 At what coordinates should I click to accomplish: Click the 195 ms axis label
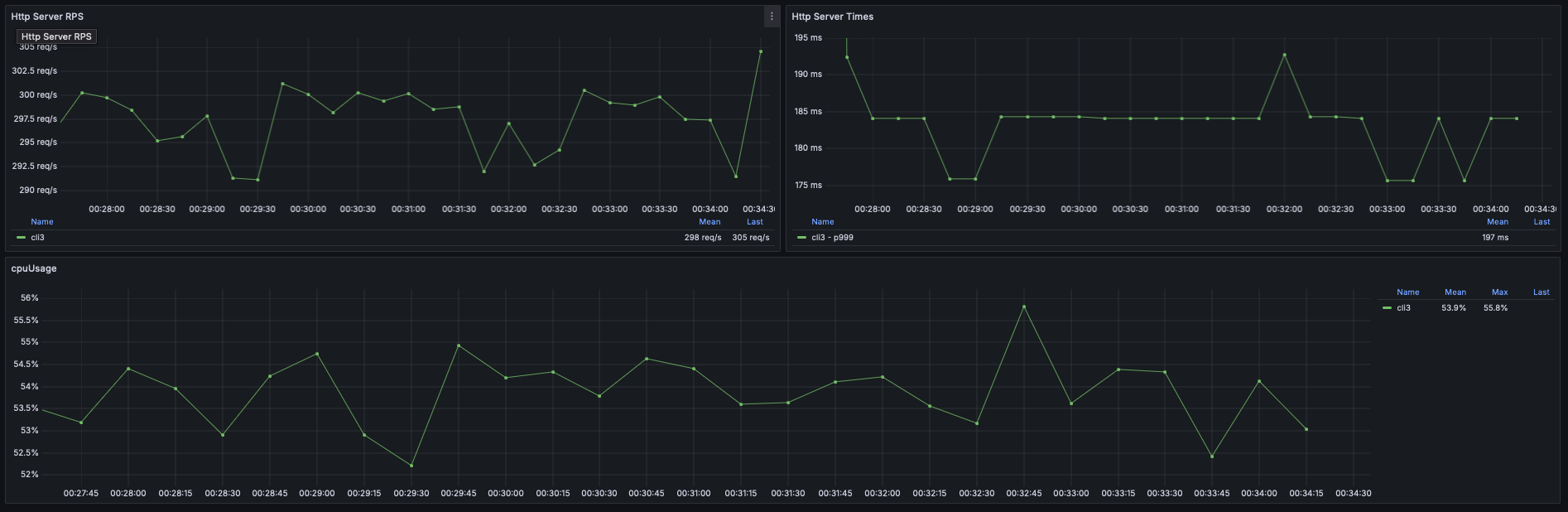click(x=808, y=38)
